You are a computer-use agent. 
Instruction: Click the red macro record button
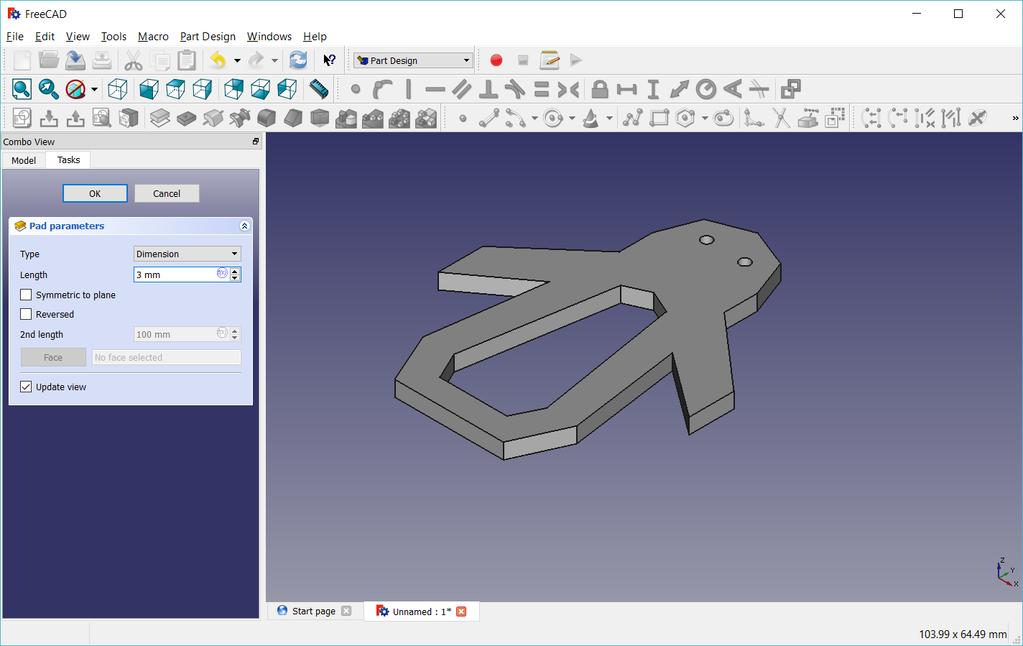pyautogui.click(x=496, y=60)
